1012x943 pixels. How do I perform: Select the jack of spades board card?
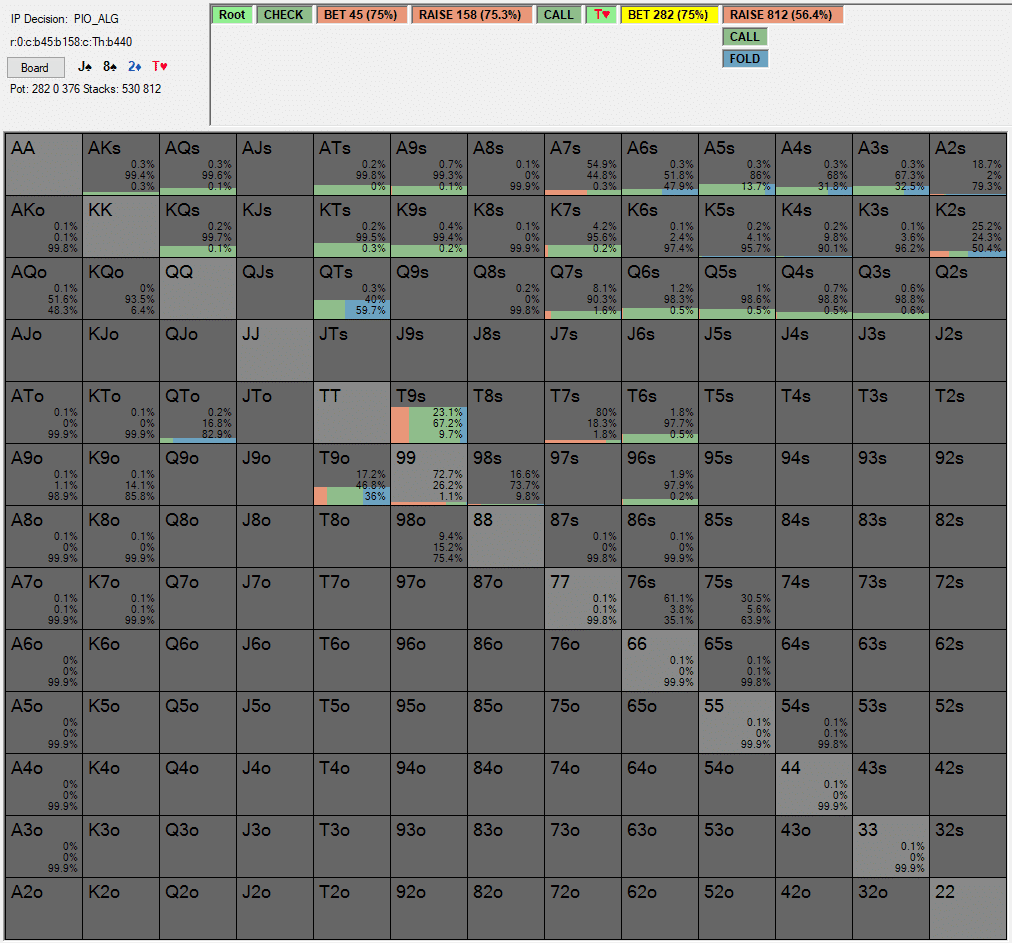tap(85, 67)
